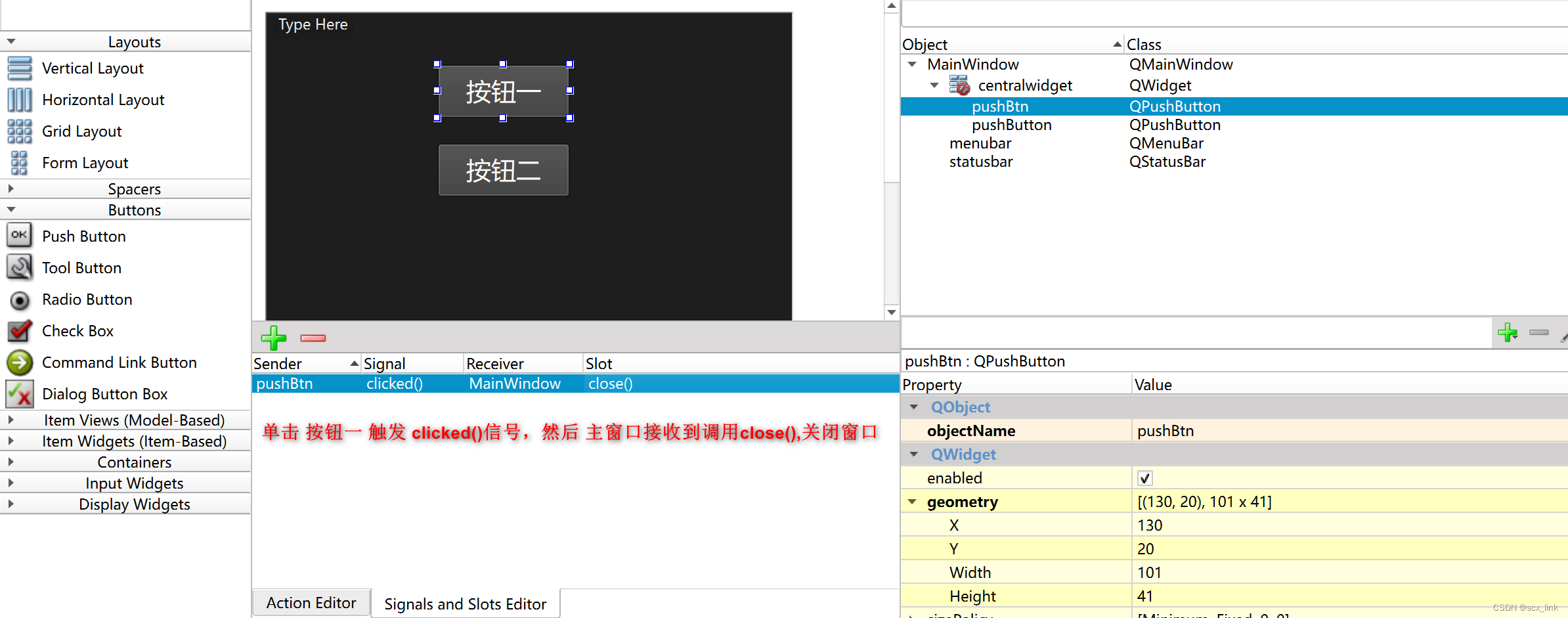This screenshot has height=618, width=1568.
Task: Edit the Height value 41
Action: [1351, 596]
